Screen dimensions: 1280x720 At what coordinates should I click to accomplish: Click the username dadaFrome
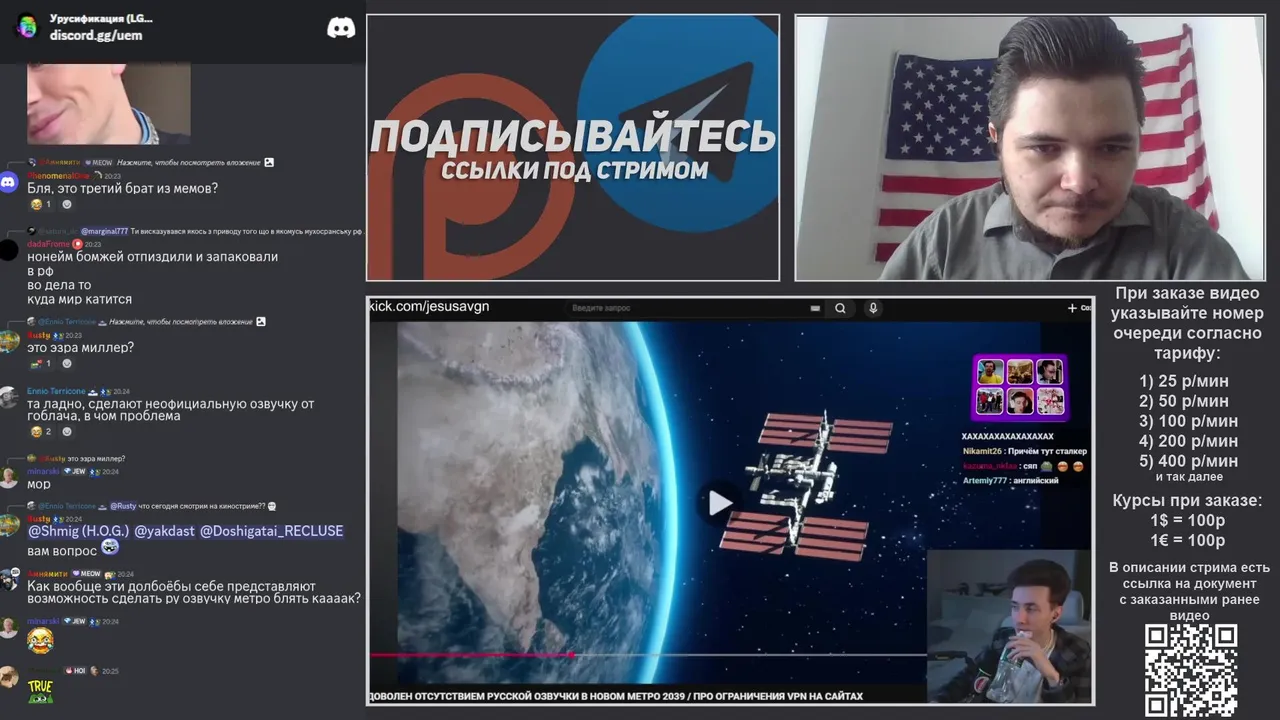point(48,244)
